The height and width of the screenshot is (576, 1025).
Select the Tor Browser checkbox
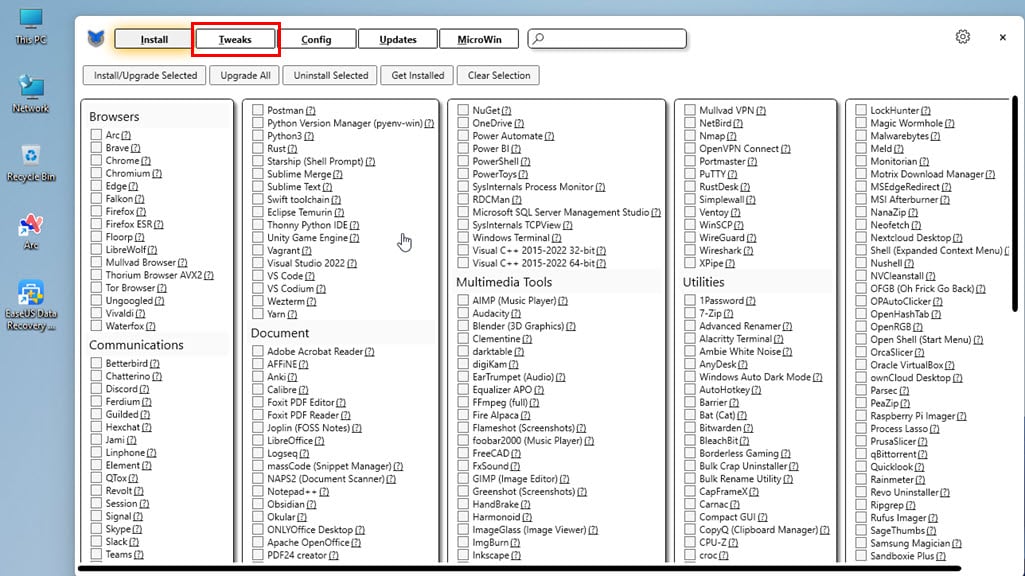(x=97, y=288)
